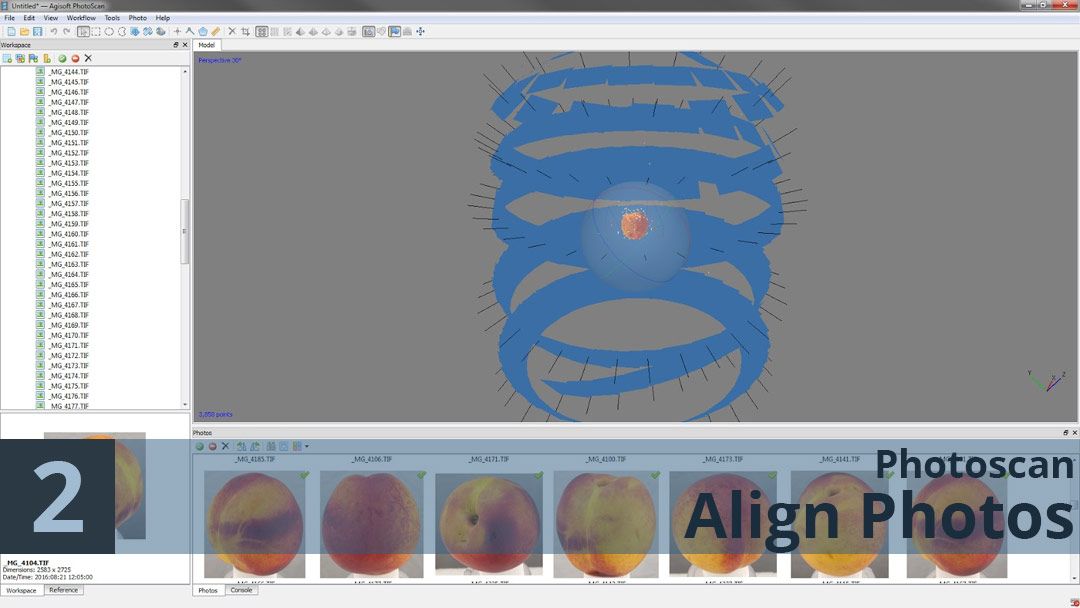
Task: Save the project with the toolbar icon
Action: (37, 32)
